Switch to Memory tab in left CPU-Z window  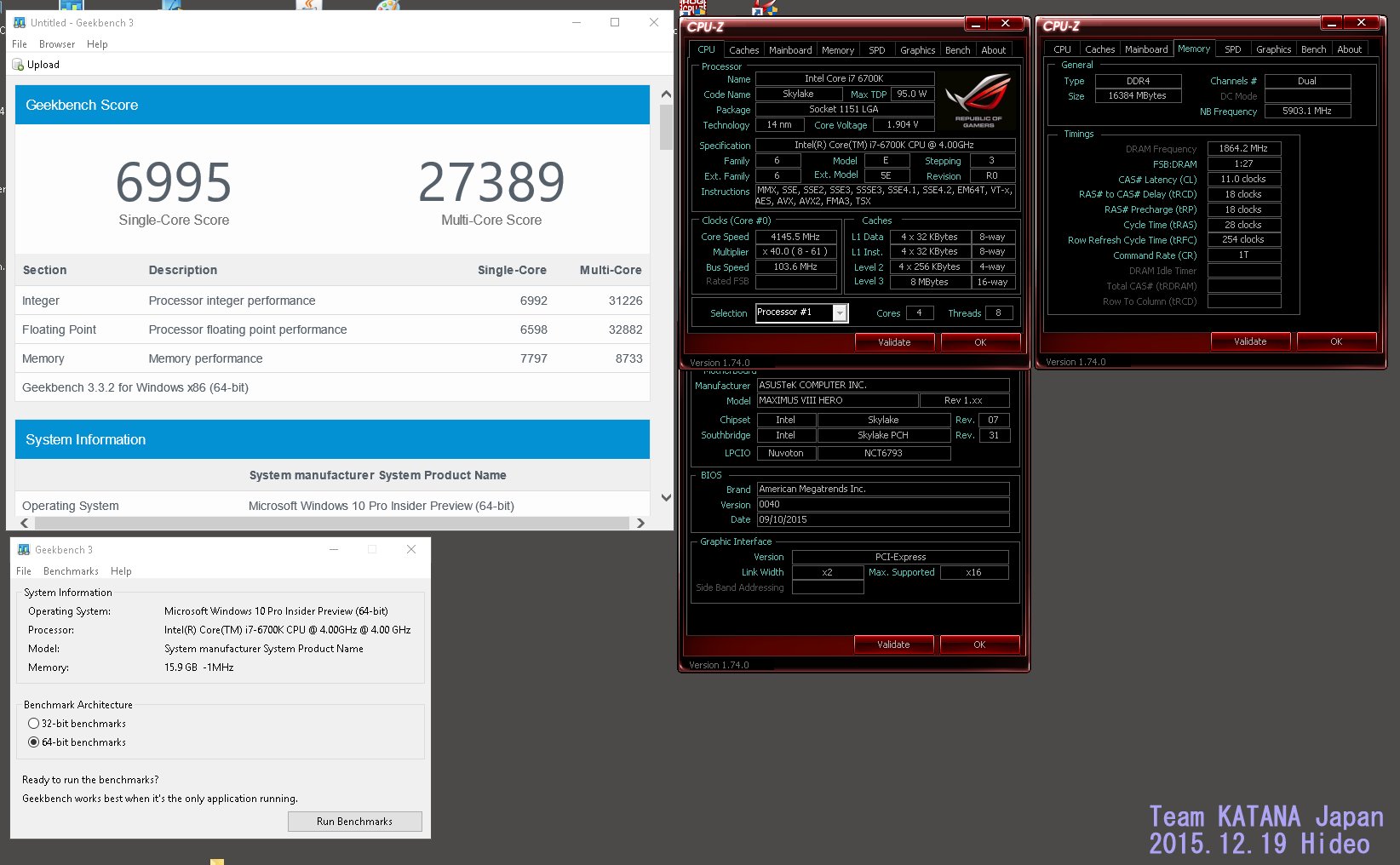[x=838, y=50]
